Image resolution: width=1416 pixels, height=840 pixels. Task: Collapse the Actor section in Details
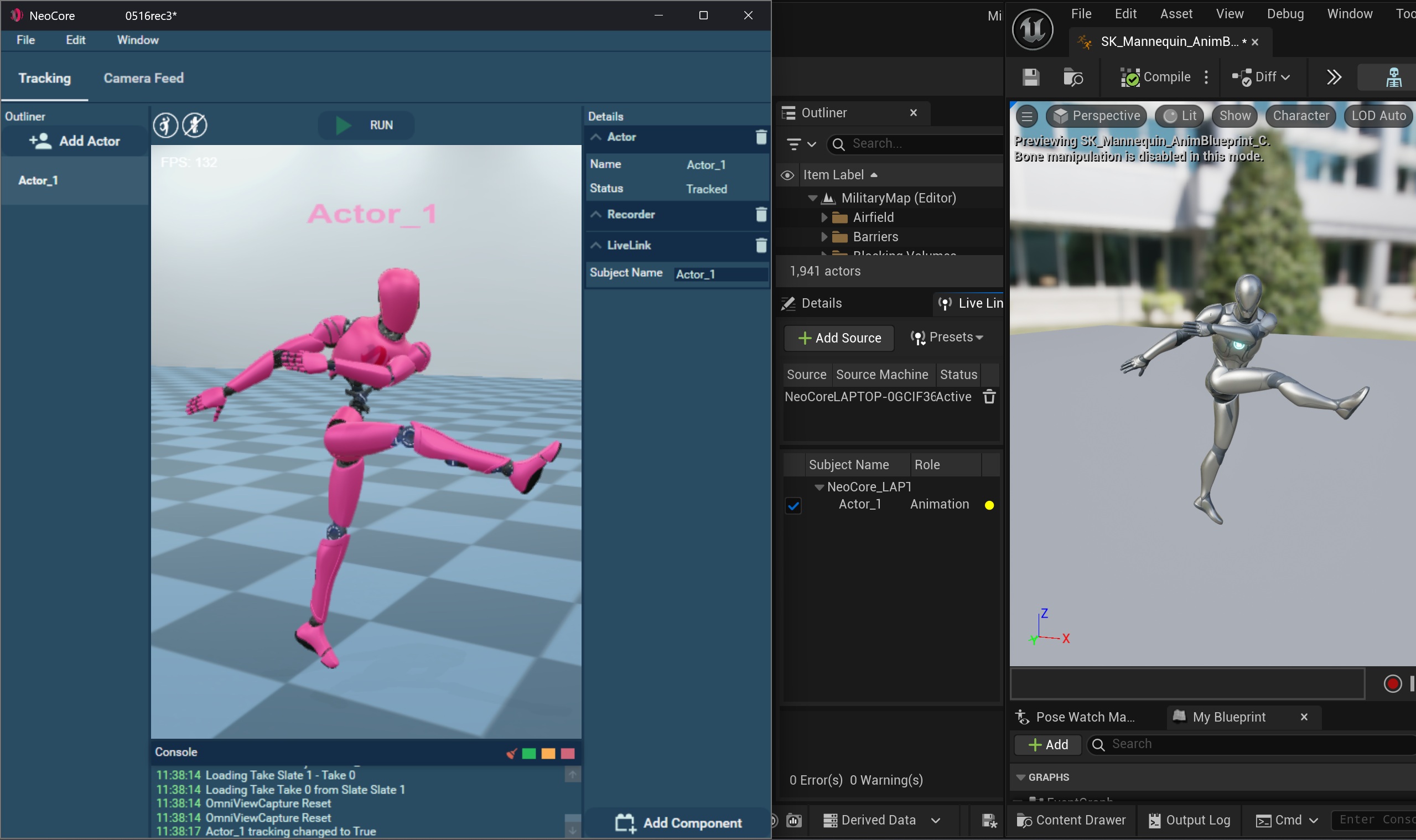click(595, 137)
